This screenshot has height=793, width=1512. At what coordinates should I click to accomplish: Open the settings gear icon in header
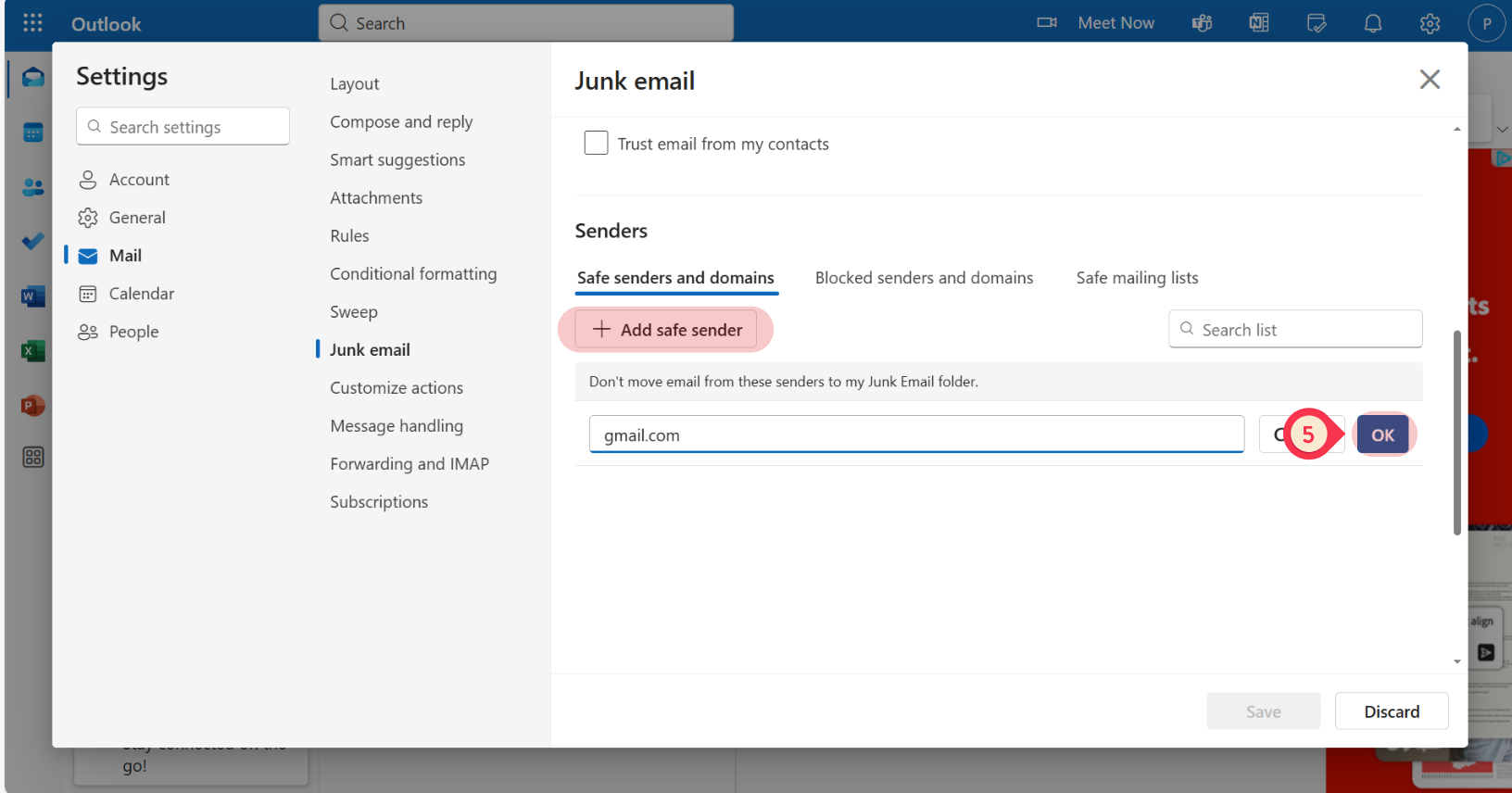pos(1430,23)
